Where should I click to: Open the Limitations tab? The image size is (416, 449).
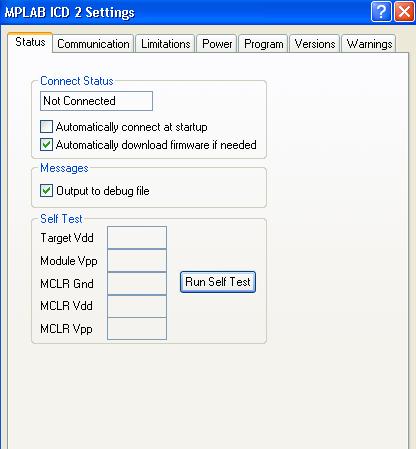point(165,44)
